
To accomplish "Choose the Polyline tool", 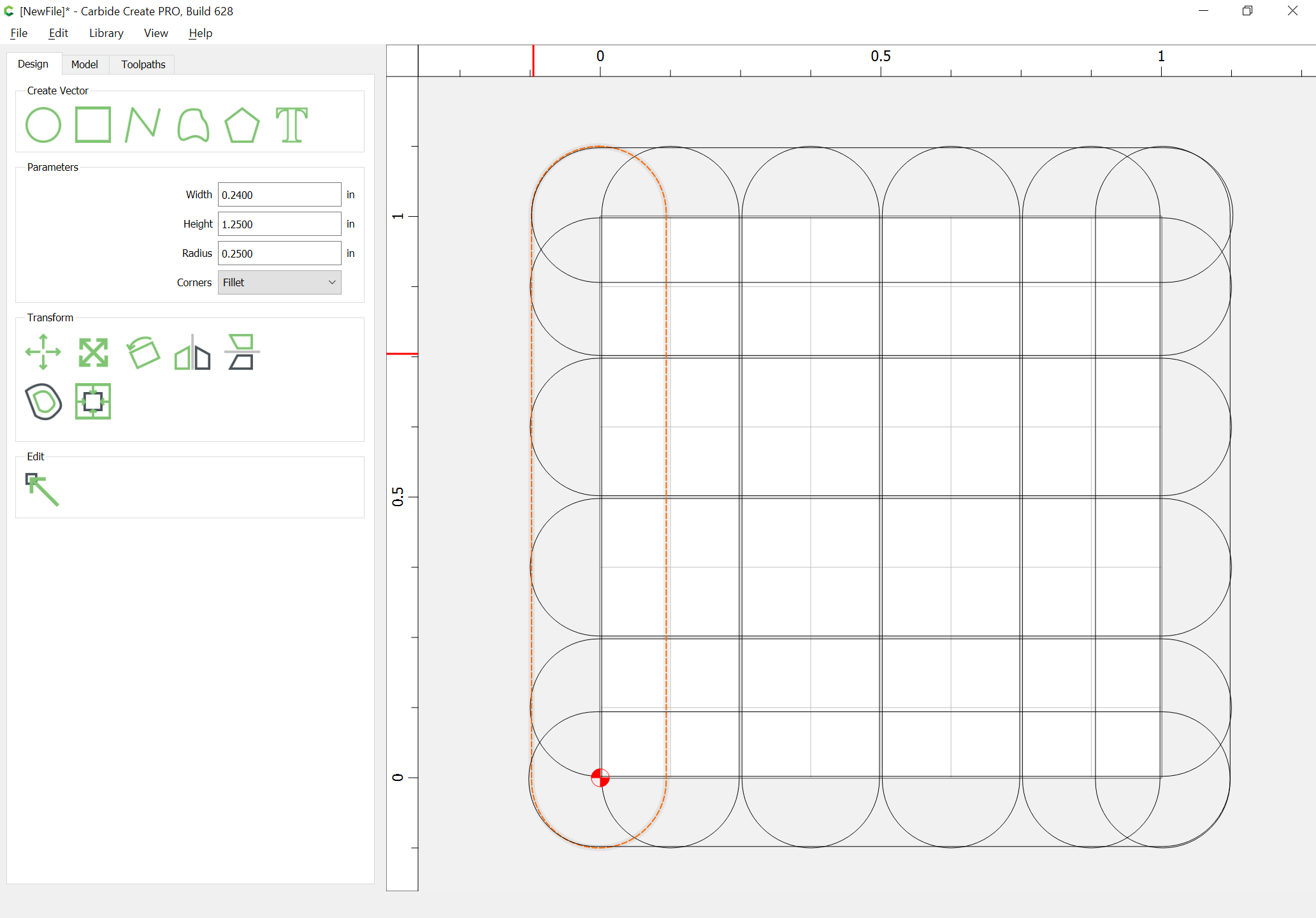I will coord(143,125).
